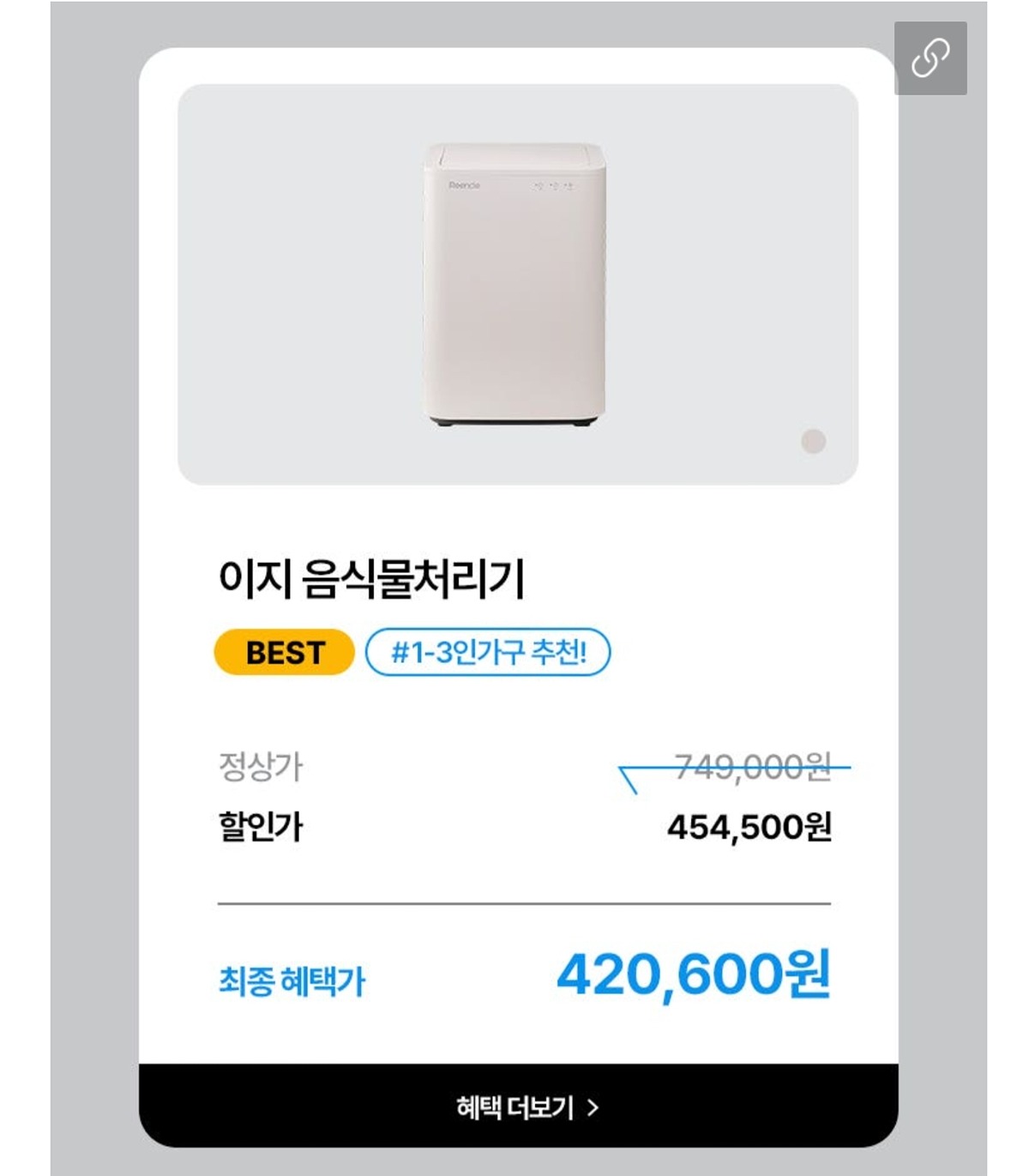The height and width of the screenshot is (1176, 1029).
Task: Click the gray divider above final price
Action: tap(524, 903)
